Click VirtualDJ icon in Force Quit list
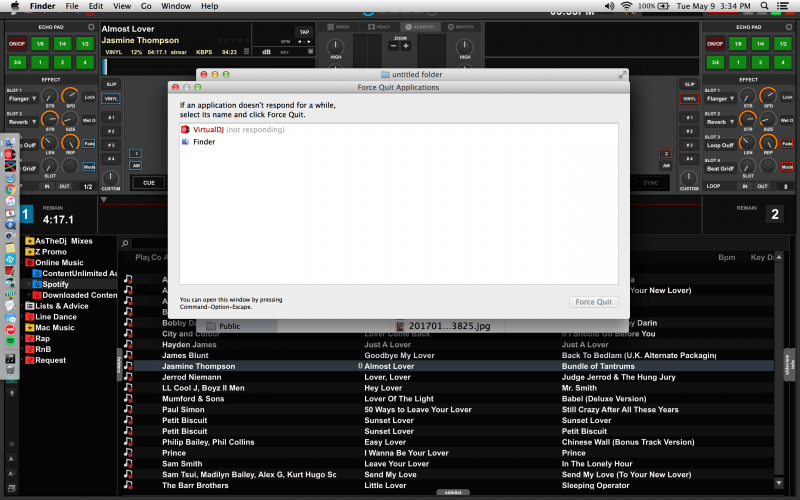 [185, 130]
